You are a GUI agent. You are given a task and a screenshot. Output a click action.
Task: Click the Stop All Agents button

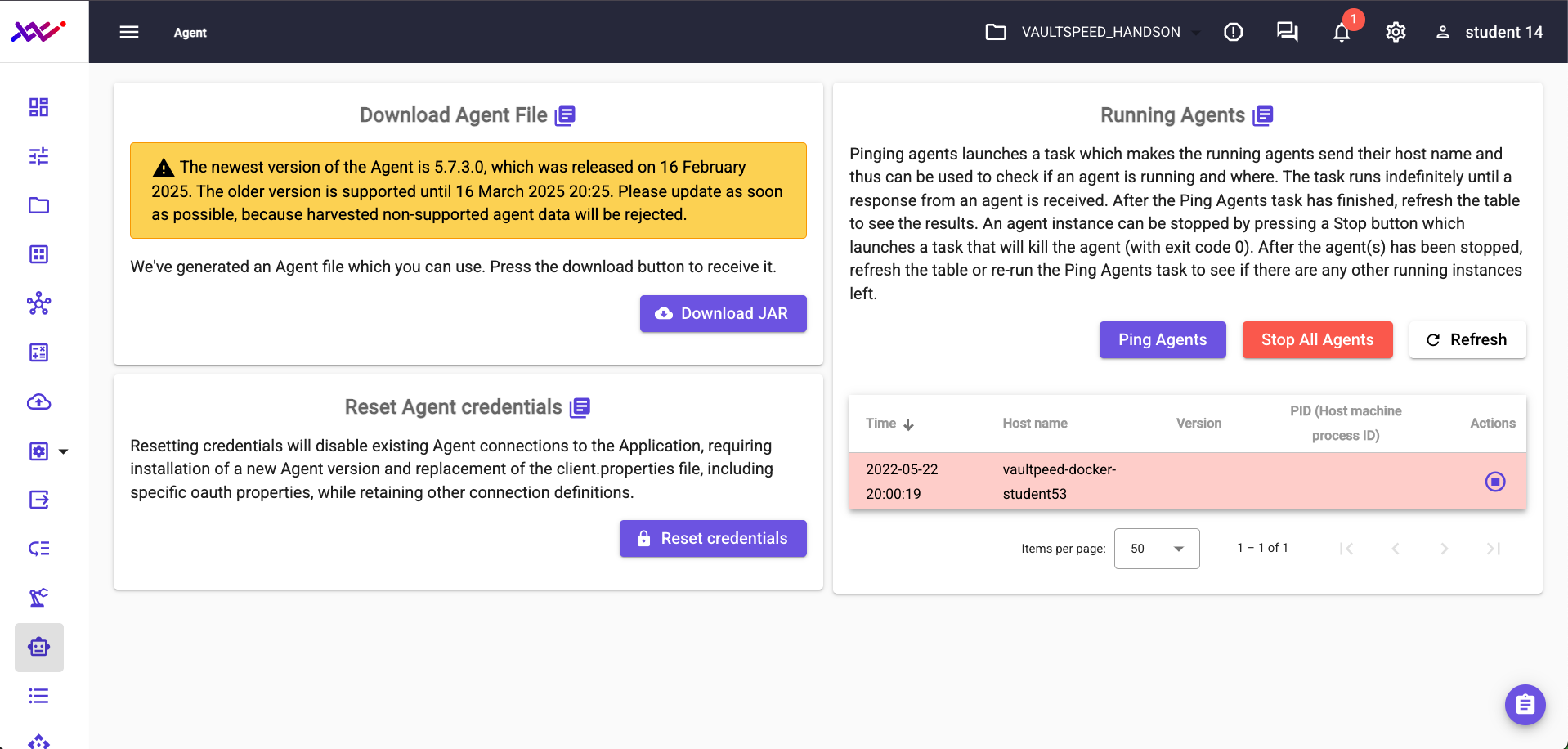(1317, 339)
